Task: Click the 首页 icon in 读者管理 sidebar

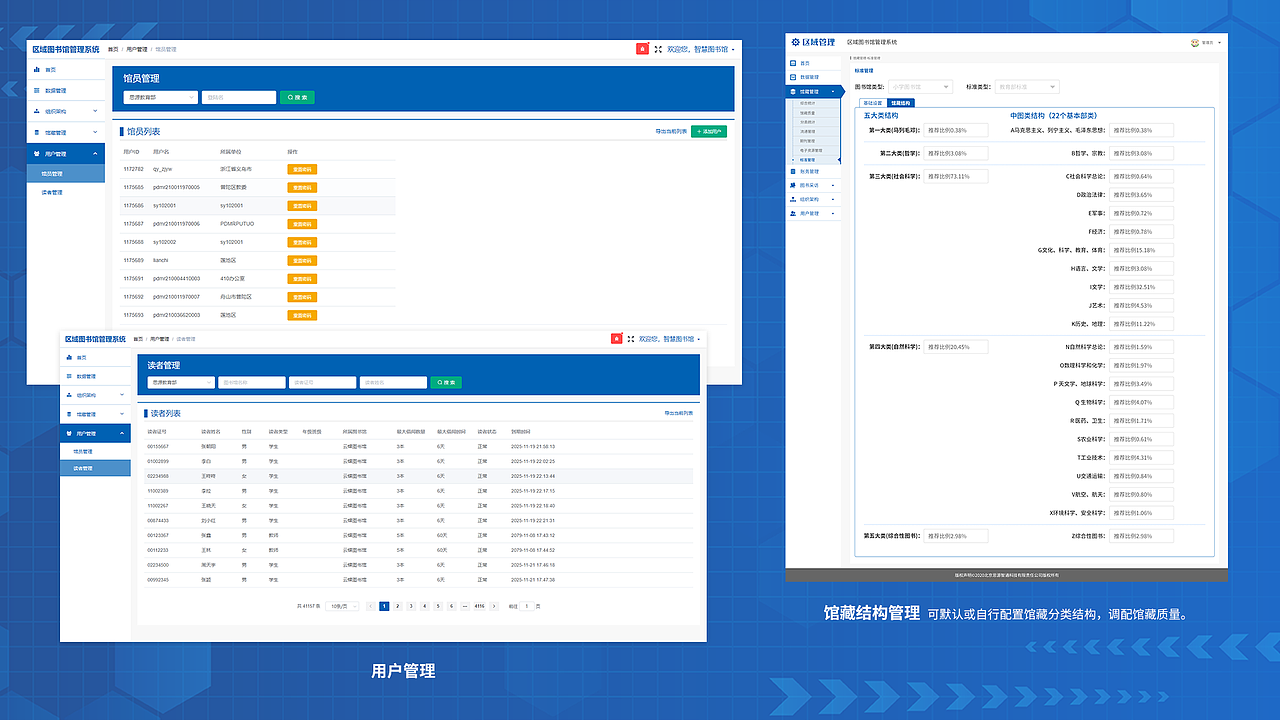Action: coord(69,357)
